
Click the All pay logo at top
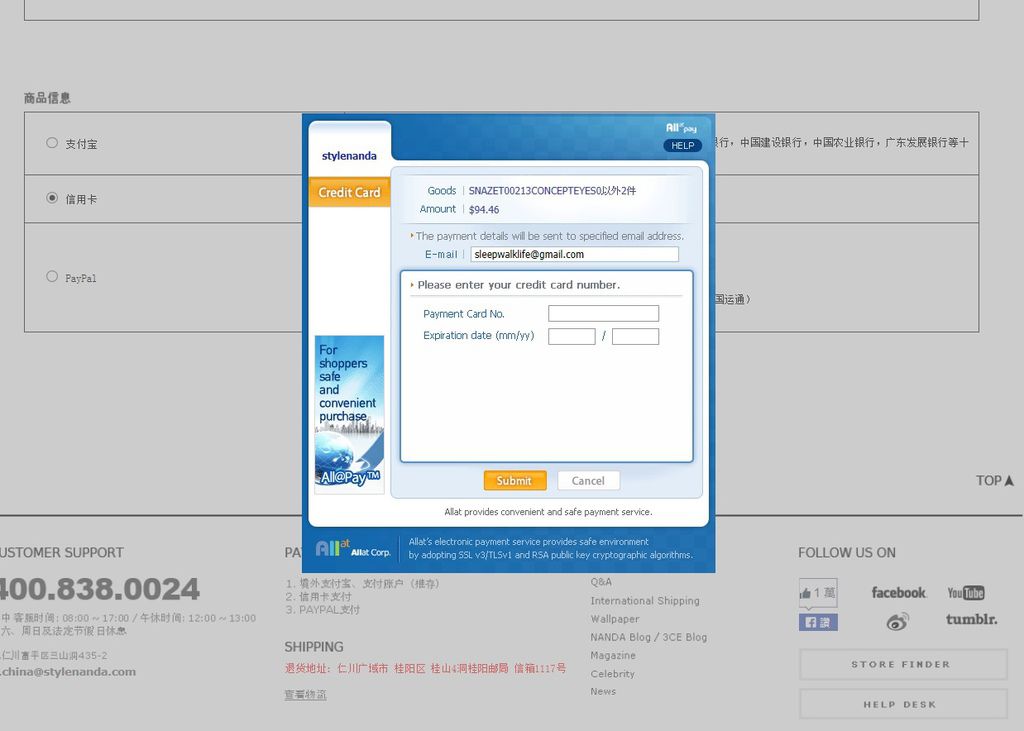click(681, 128)
